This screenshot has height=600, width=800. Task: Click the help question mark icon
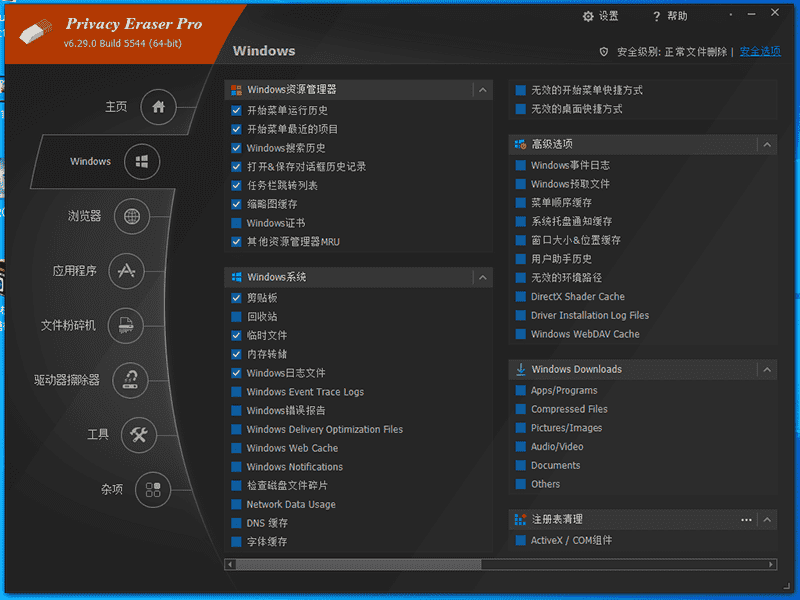point(657,17)
